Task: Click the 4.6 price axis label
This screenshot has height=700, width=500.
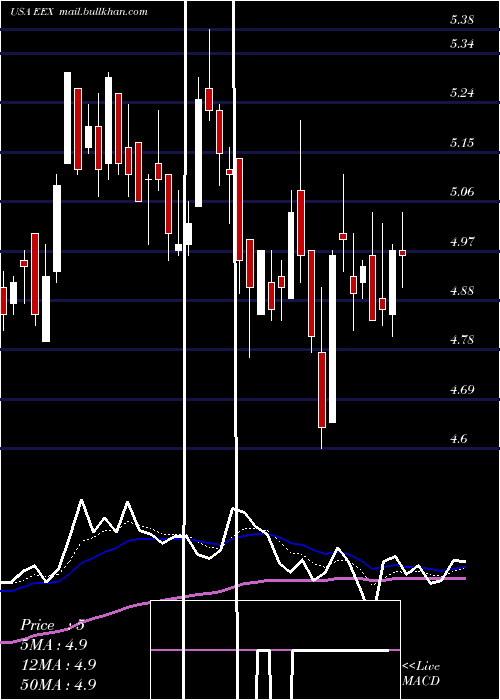Action: pos(458,439)
